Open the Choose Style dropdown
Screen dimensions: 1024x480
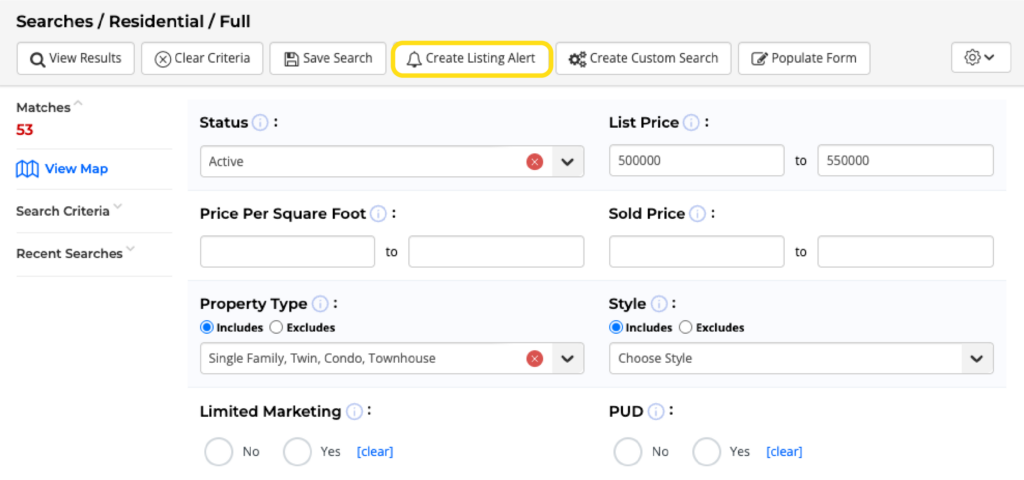[801, 359]
